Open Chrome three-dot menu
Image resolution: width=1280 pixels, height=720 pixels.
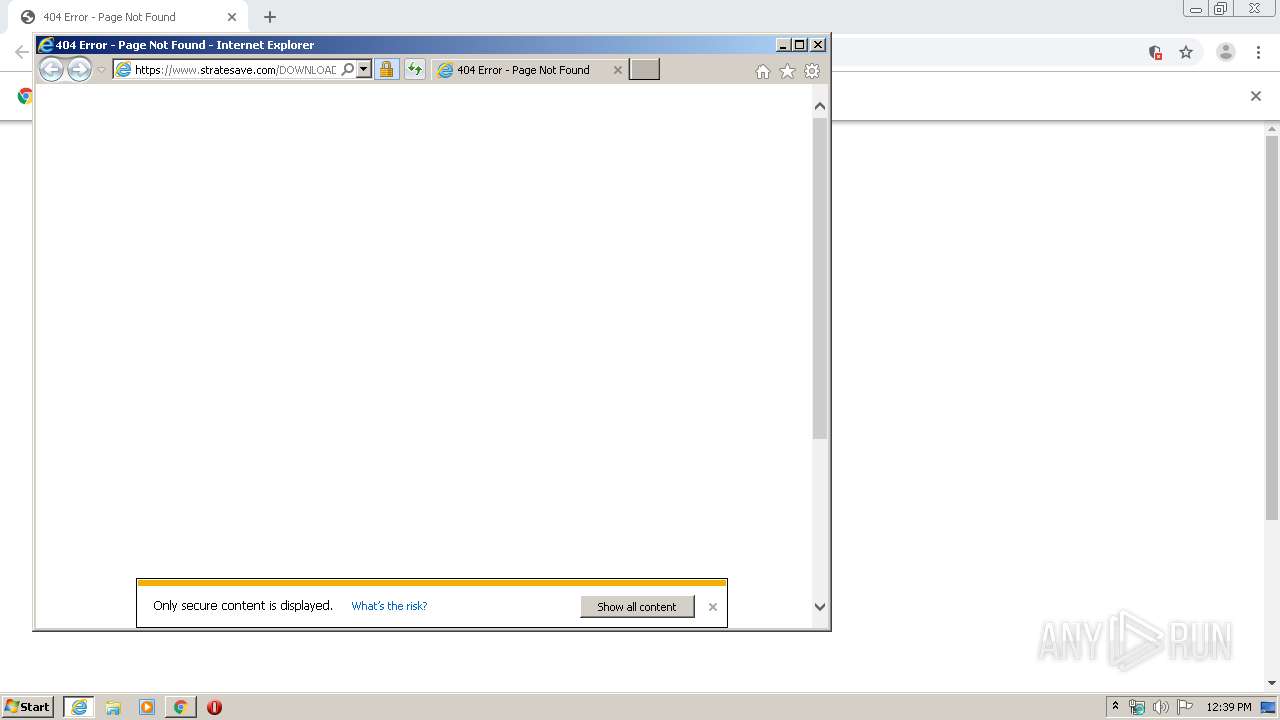1258,52
